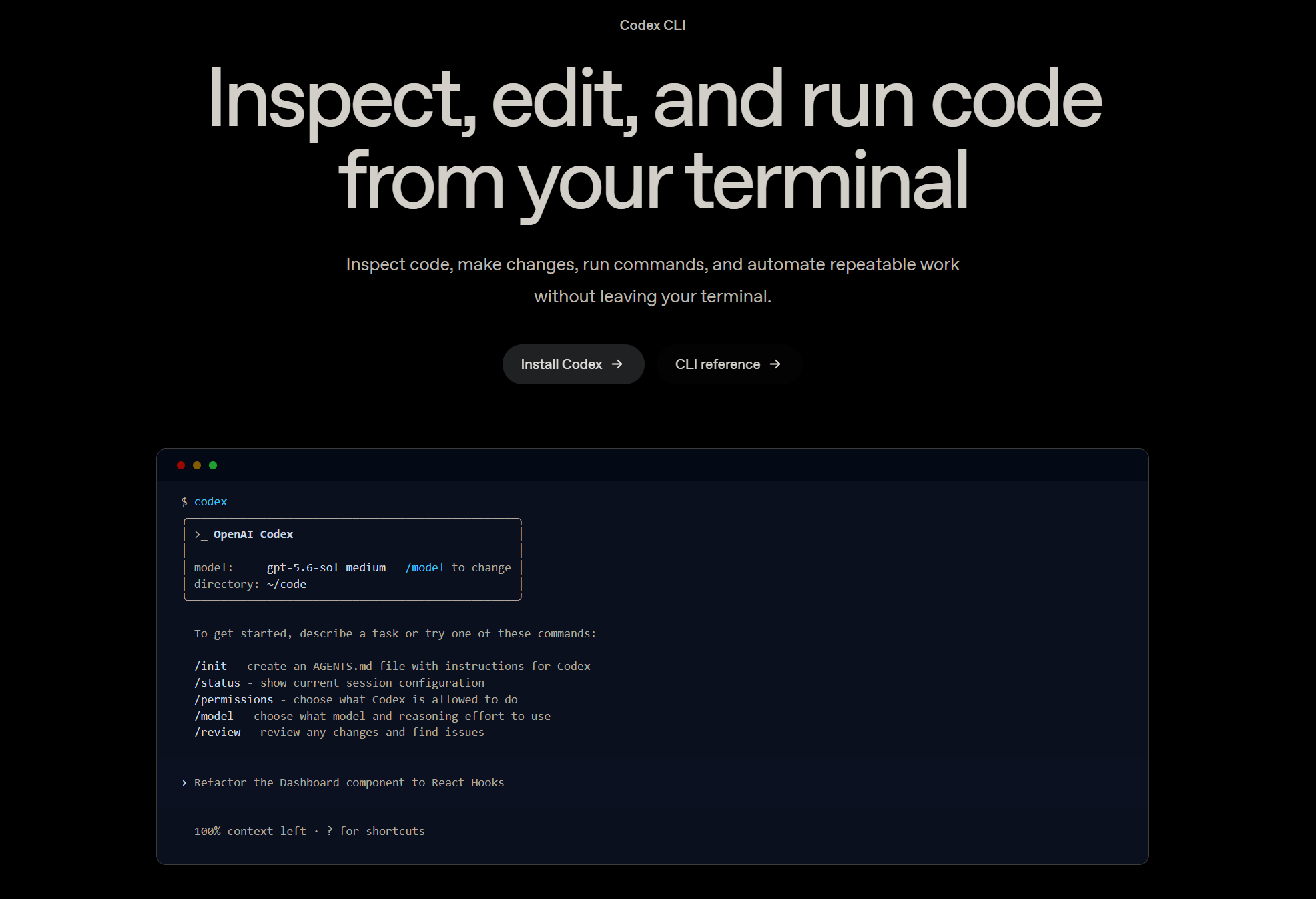Select the '/model - choose what model' line
Viewport: 1316px width, 899px height.
coord(372,716)
